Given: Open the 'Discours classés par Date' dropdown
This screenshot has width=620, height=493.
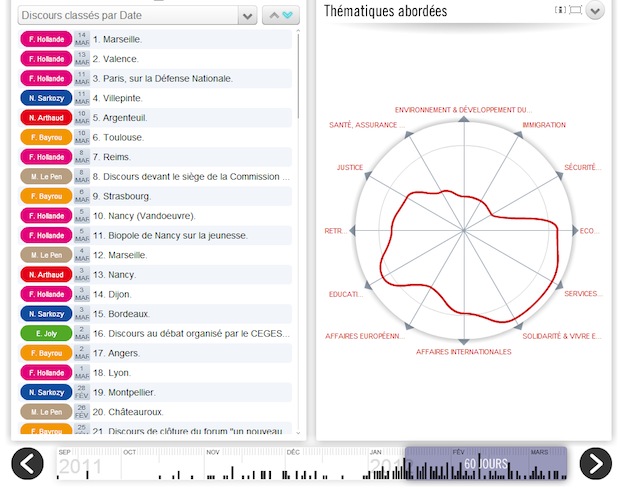Looking at the screenshot, I should point(138,15).
